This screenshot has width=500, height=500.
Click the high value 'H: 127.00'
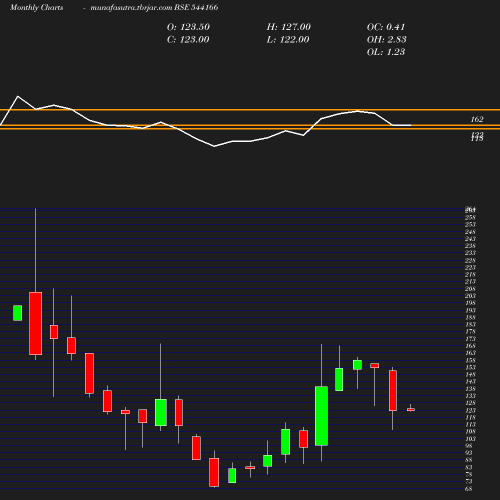pyautogui.click(x=288, y=27)
